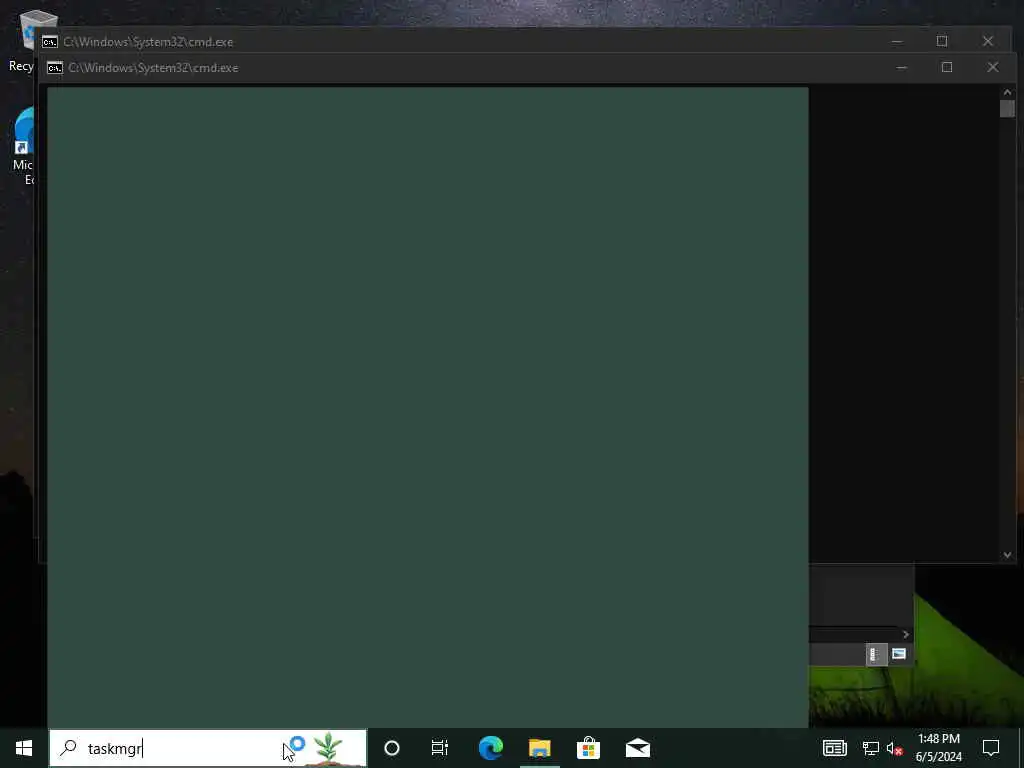Click the cmd.exe scrollbar down arrow
Screen dimensions: 1024x768
pyautogui.click(x=1007, y=555)
